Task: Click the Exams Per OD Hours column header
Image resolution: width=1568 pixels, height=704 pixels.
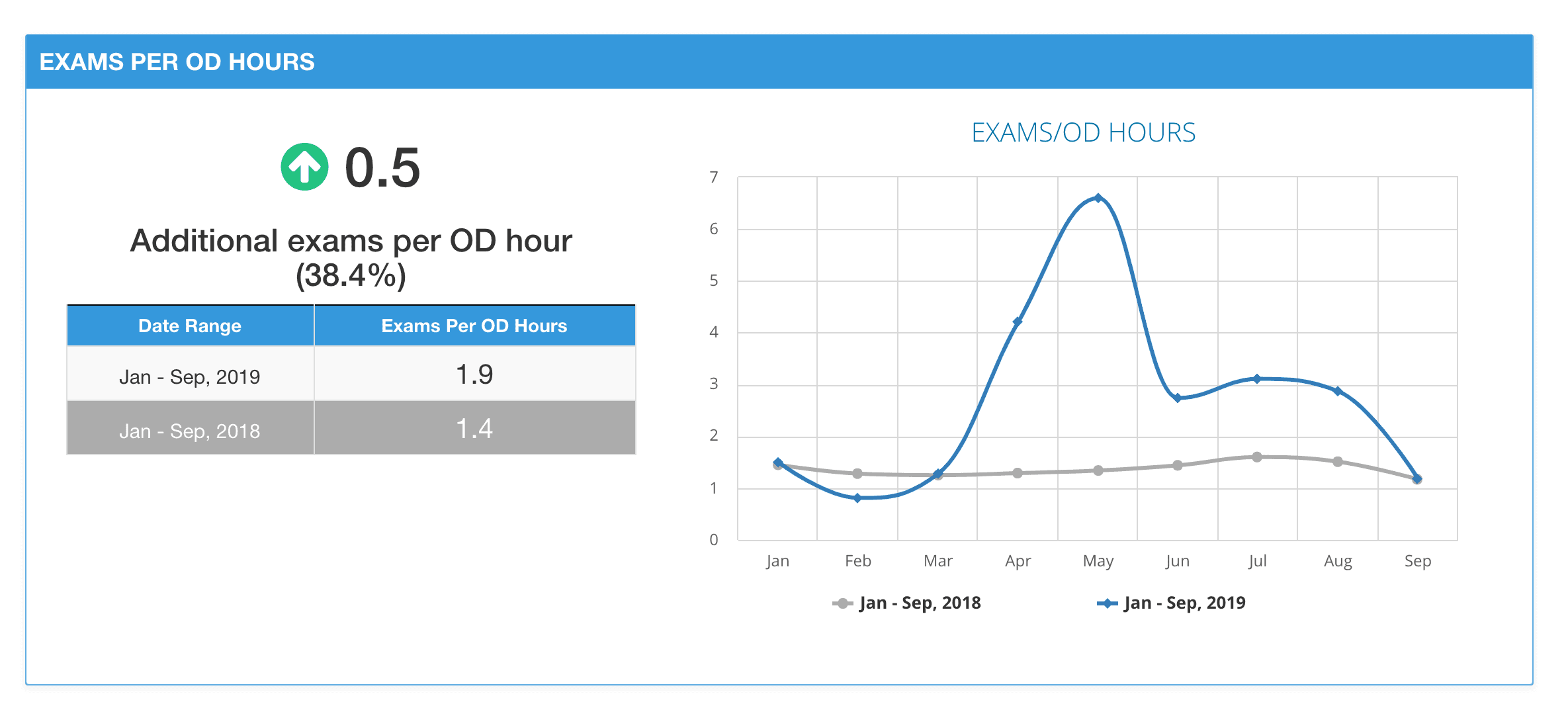Action: (474, 326)
